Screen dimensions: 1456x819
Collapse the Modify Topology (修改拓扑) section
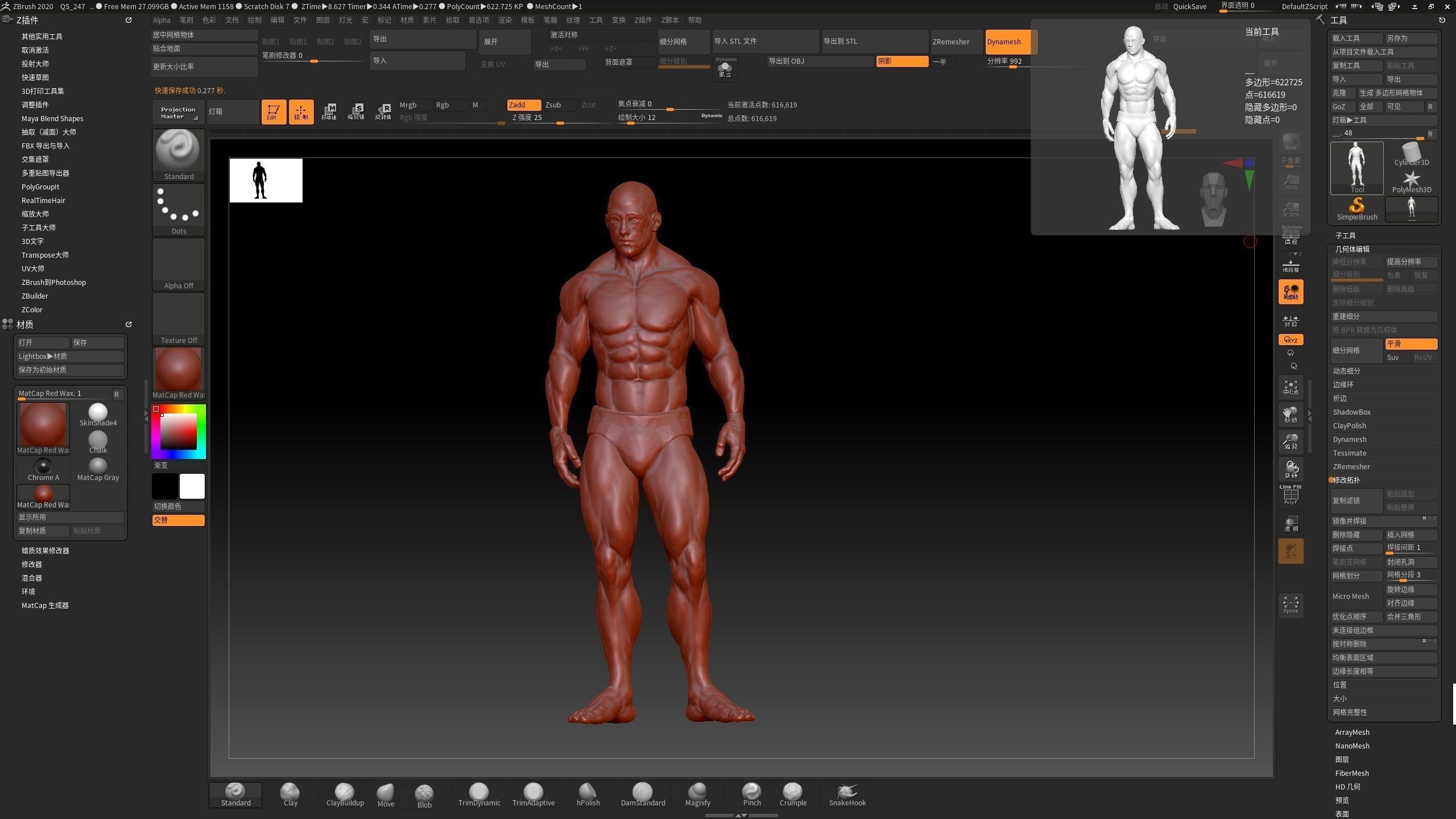pyautogui.click(x=1346, y=480)
